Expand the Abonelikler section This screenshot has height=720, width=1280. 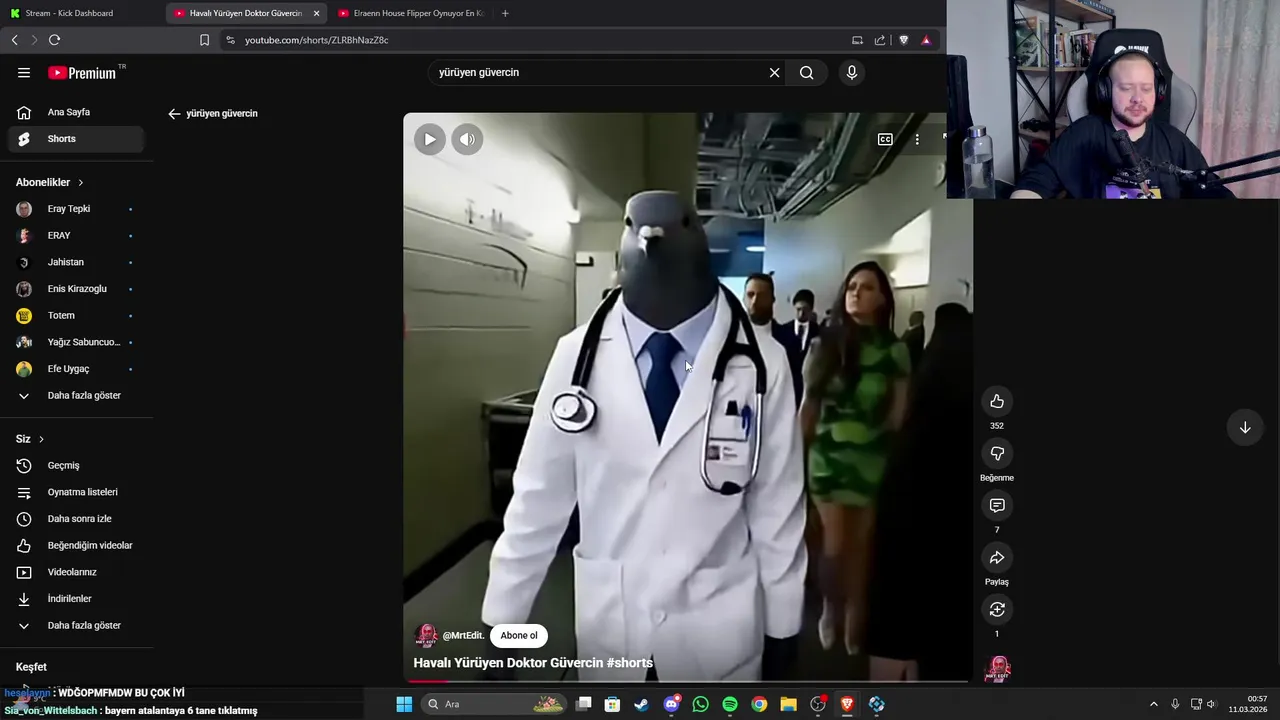click(50, 183)
